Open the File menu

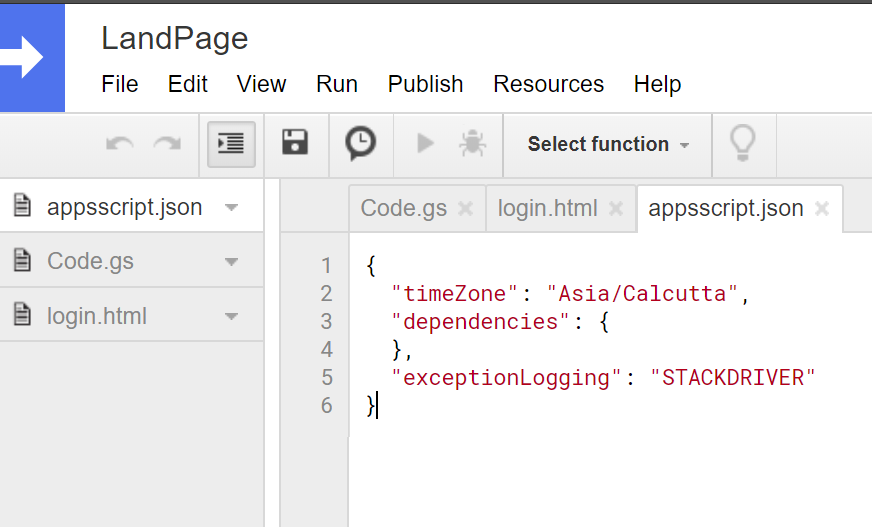tap(120, 84)
